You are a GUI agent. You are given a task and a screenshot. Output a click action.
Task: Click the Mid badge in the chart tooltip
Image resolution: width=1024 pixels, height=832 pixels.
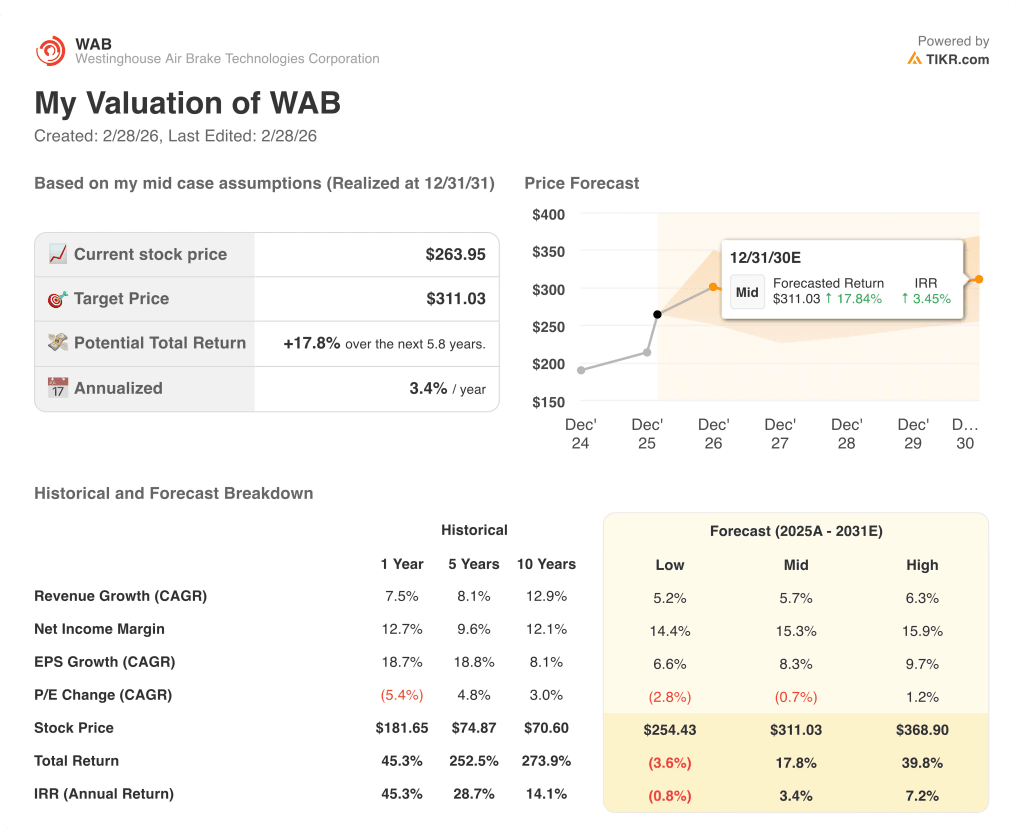[747, 292]
